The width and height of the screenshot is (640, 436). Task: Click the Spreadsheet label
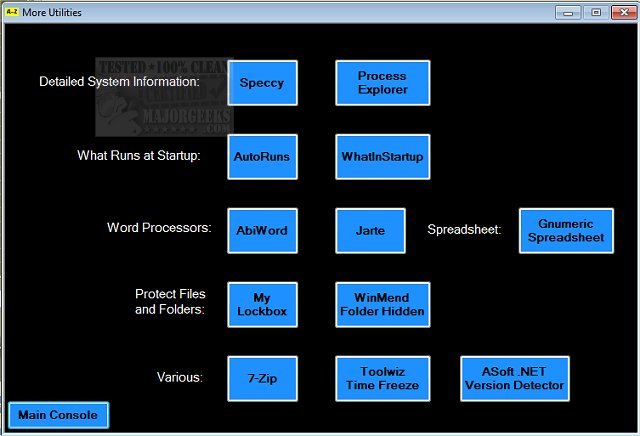point(464,229)
